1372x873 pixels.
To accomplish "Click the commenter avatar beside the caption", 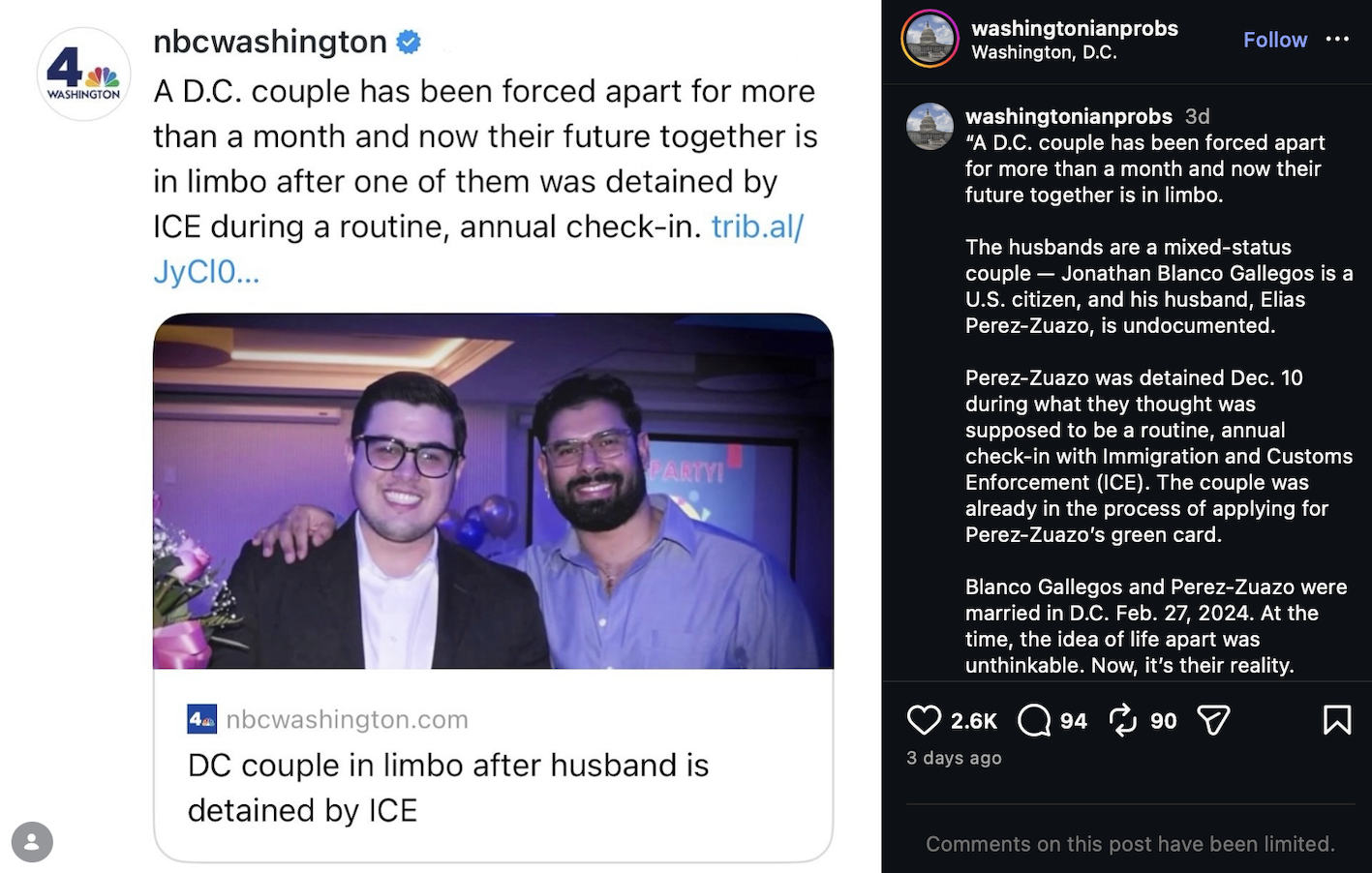I will pyautogui.click(x=930, y=127).
